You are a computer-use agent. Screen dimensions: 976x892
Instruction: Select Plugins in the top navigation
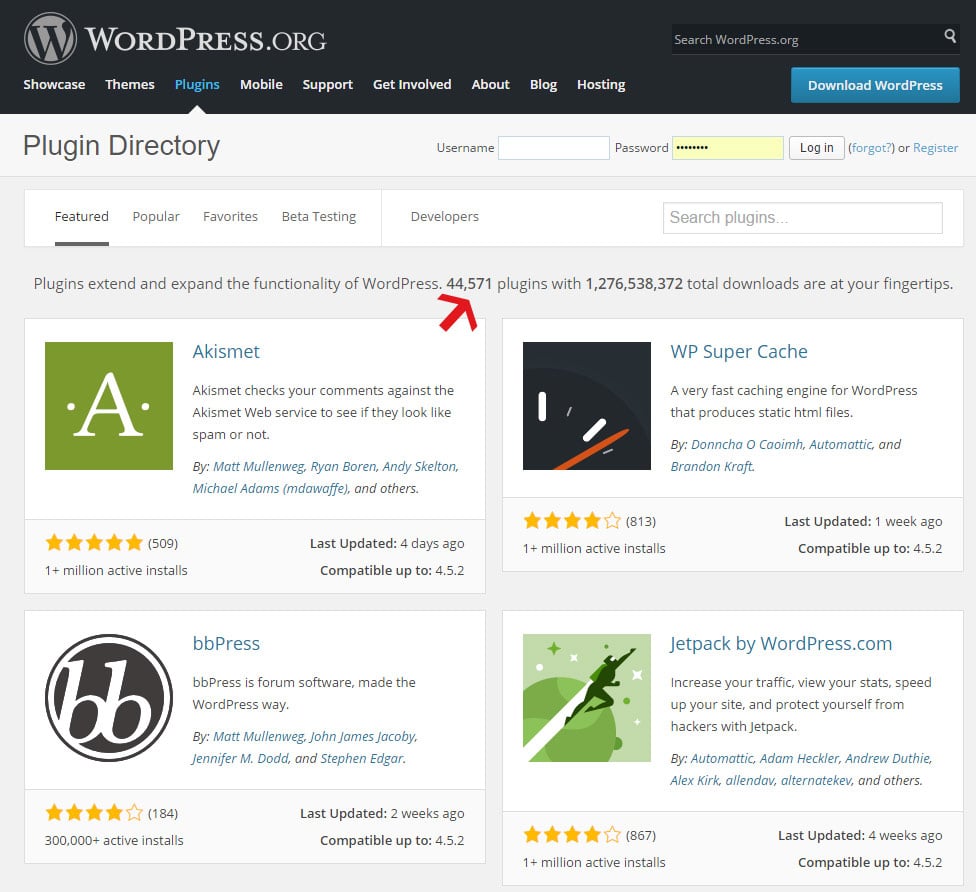(x=197, y=85)
